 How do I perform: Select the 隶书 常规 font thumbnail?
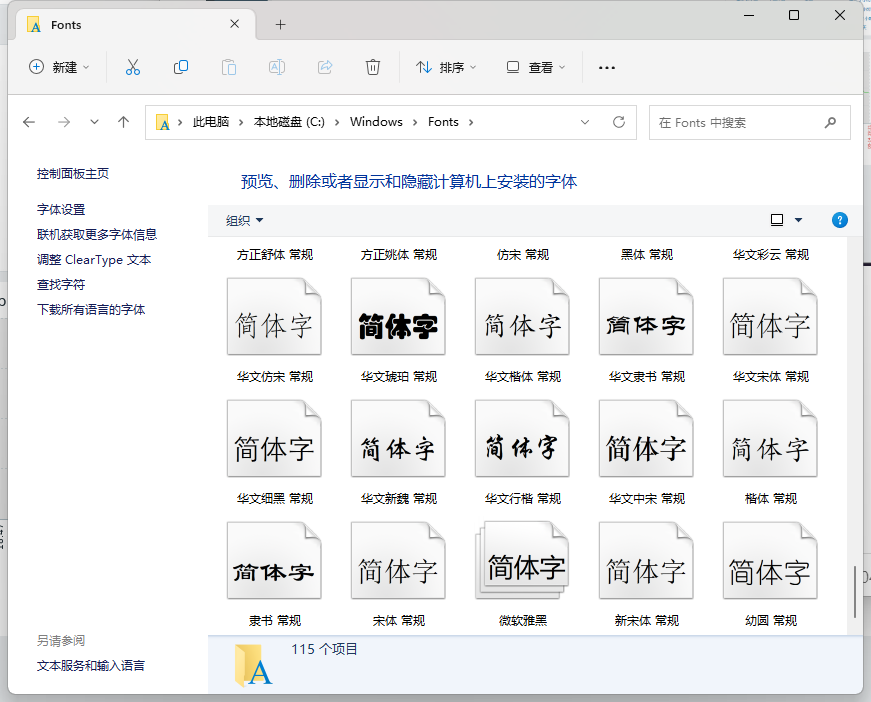coord(274,560)
